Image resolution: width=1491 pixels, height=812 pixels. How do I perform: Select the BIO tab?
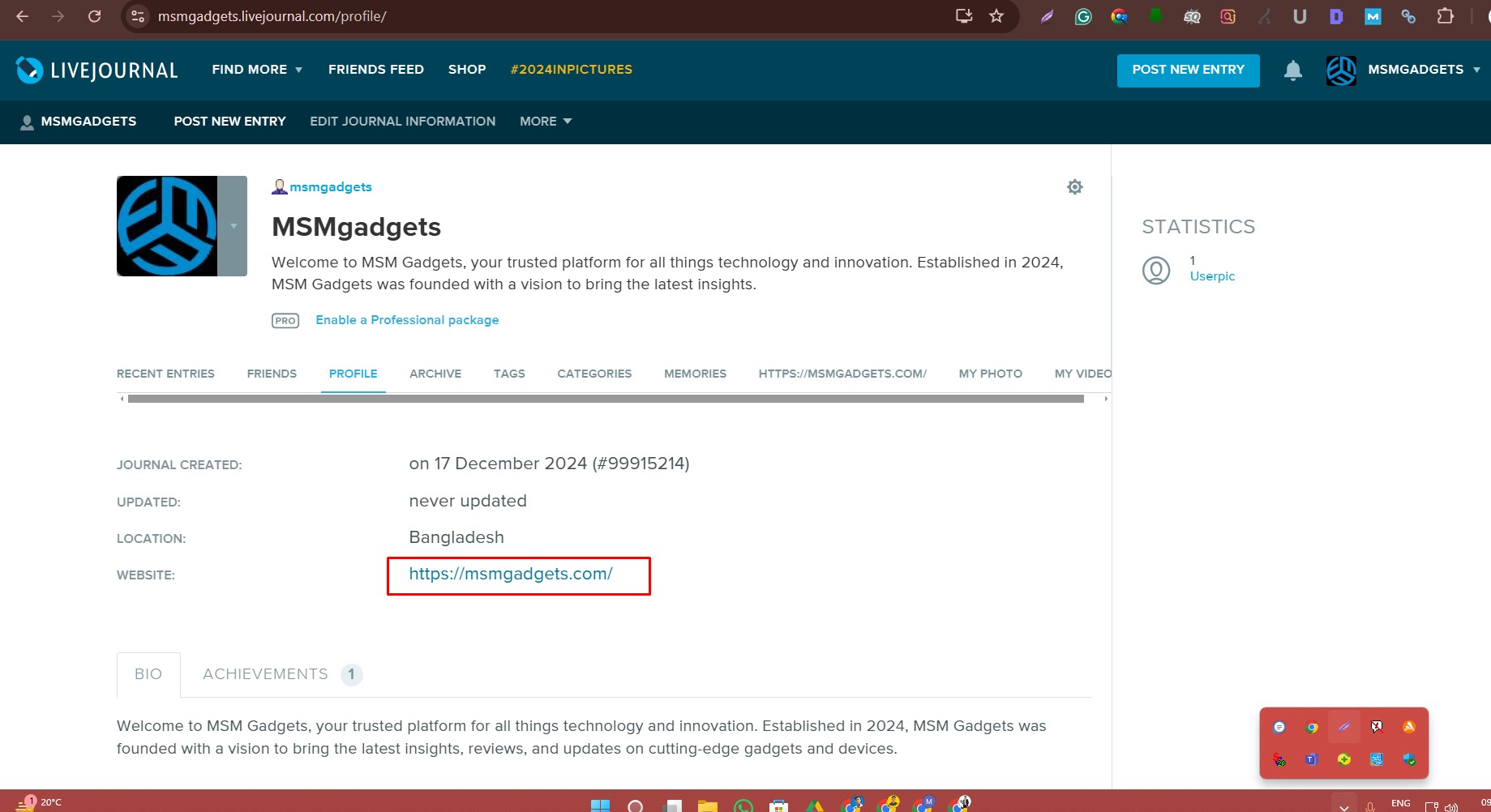148,674
